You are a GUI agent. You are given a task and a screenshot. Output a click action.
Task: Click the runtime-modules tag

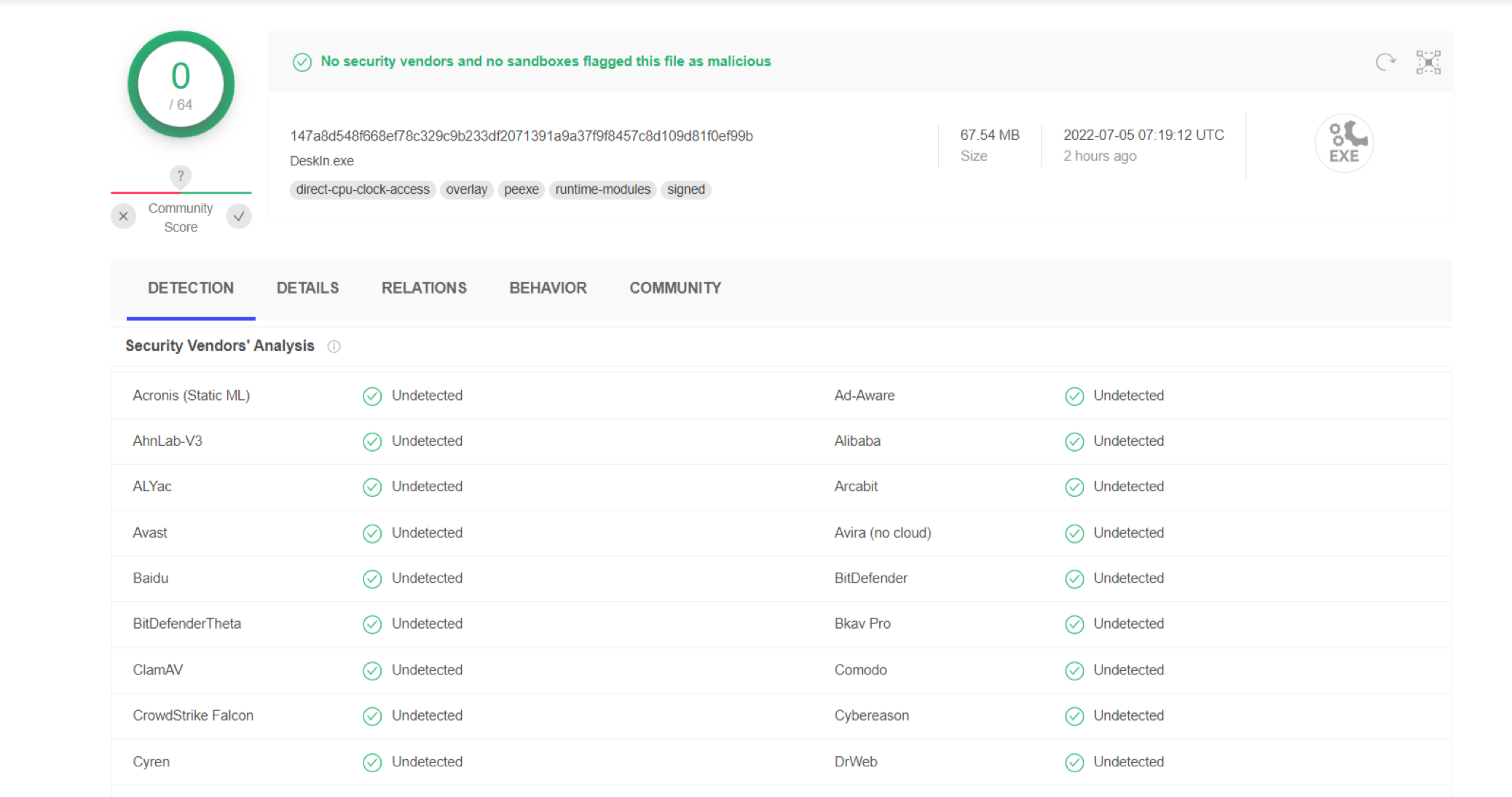(602, 189)
